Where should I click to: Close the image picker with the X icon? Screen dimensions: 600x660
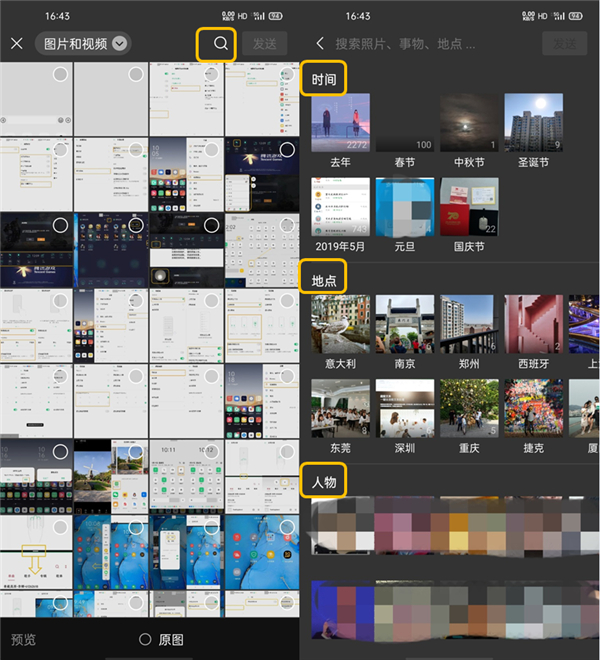(17, 43)
